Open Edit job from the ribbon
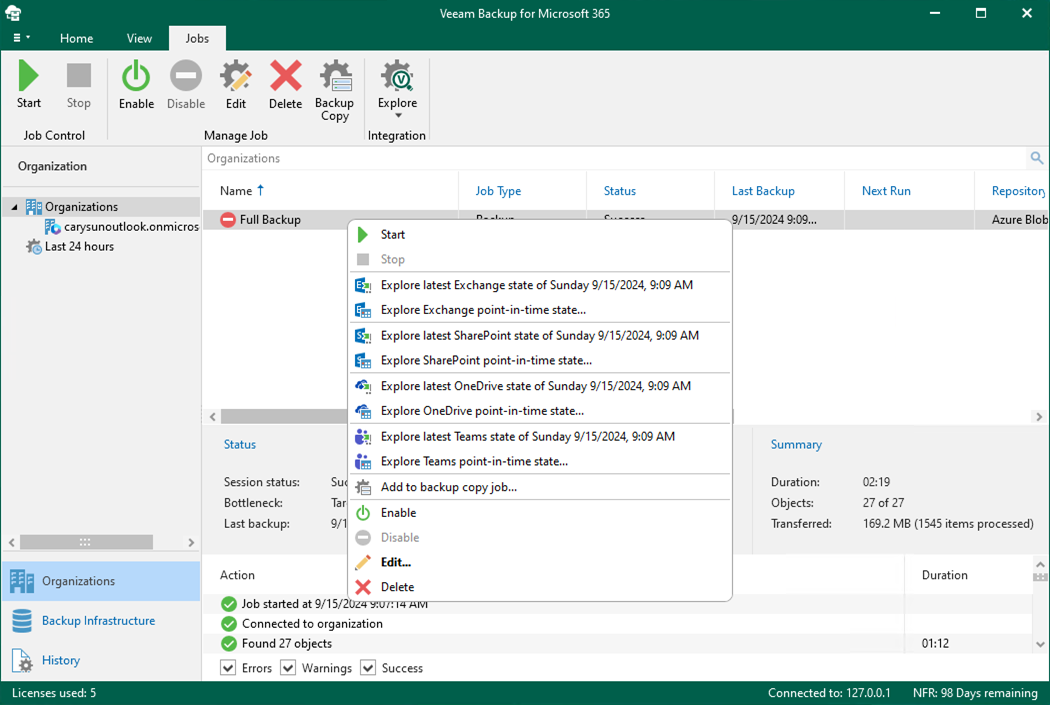Screen dimensions: 1050x705 236,84
